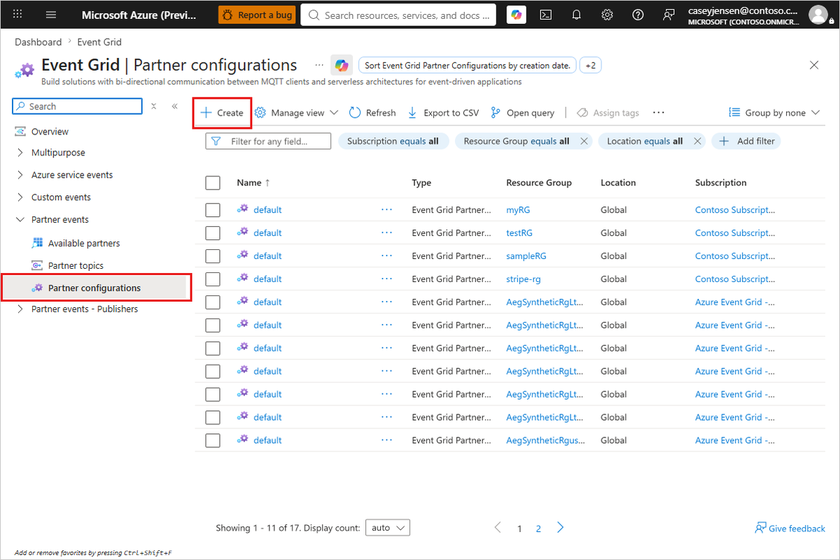Click the sidebar Search box
Screen dimensions: 840x560
click(77, 106)
